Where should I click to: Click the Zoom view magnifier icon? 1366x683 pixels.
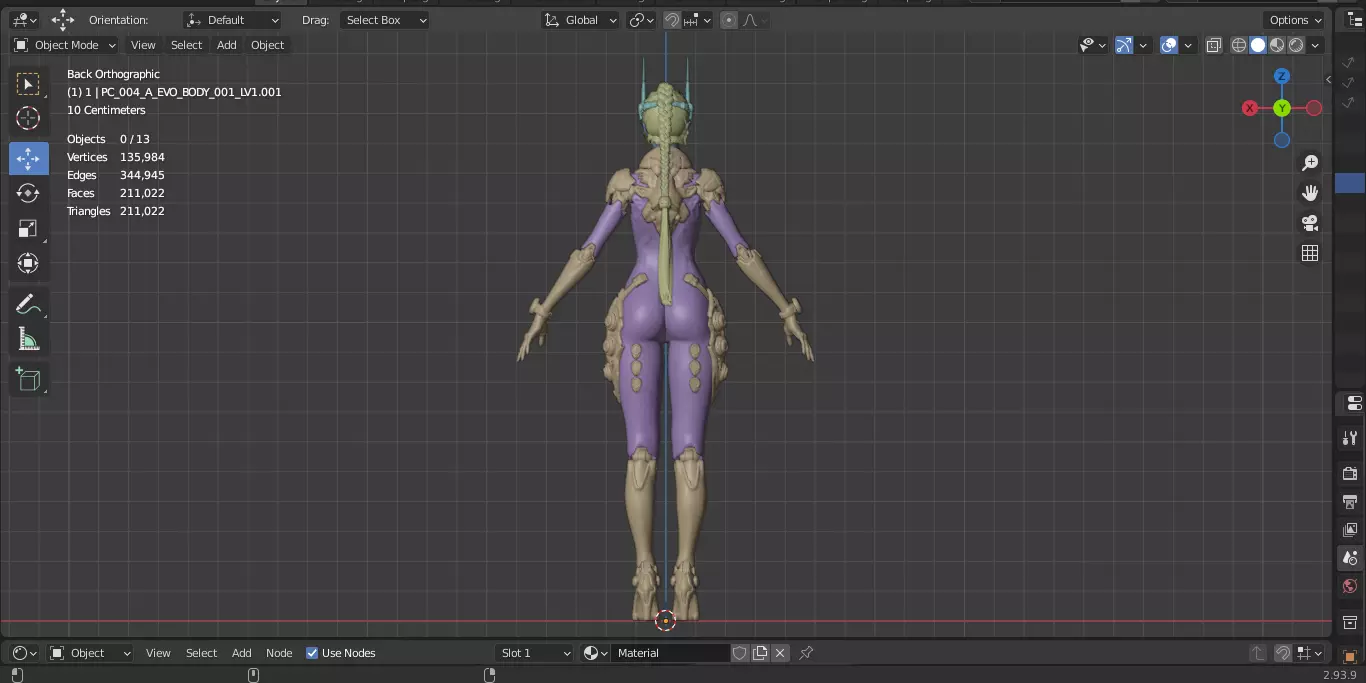click(1310, 163)
